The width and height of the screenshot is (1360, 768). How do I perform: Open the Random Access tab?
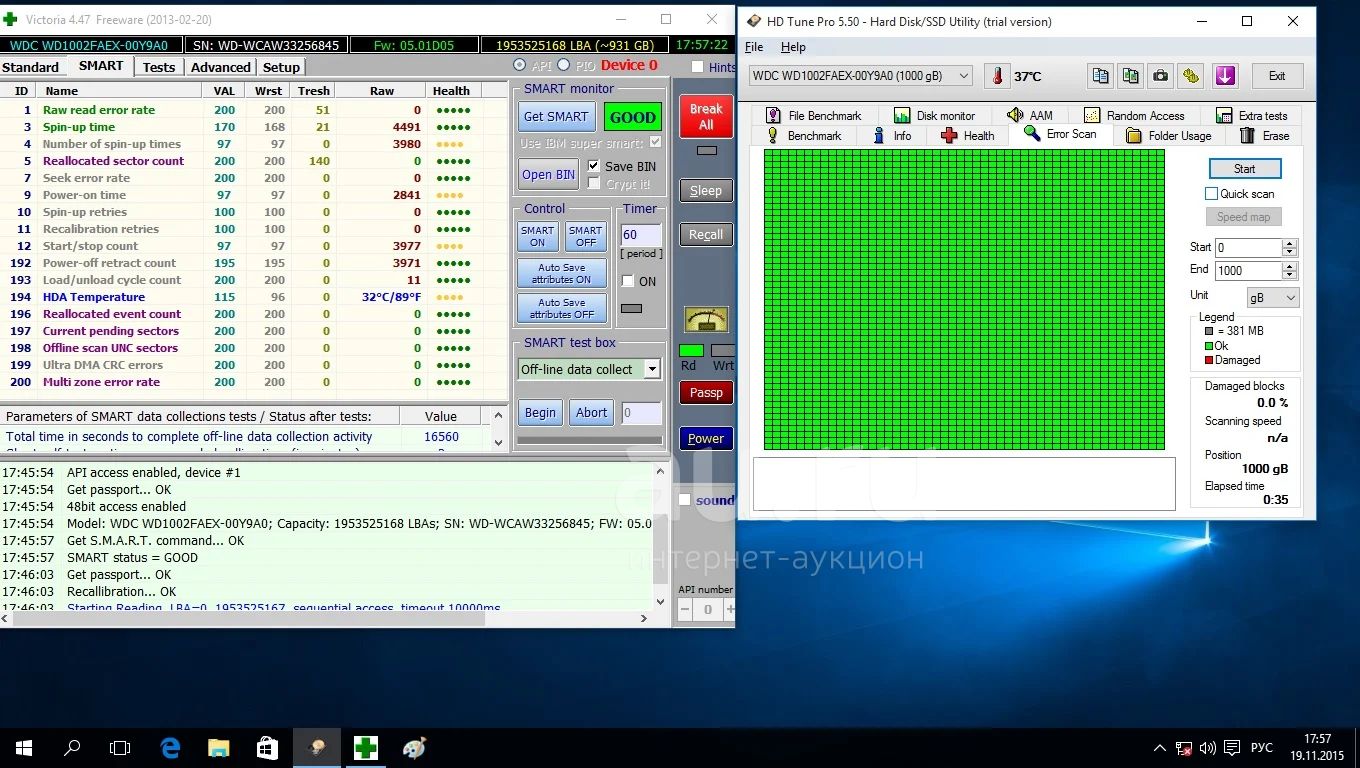1134,115
